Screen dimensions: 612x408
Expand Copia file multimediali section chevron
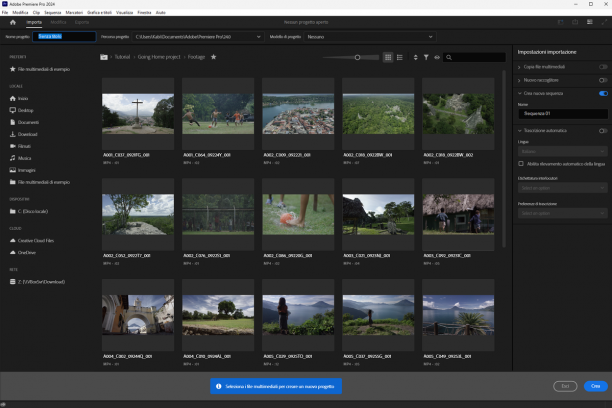(x=519, y=67)
